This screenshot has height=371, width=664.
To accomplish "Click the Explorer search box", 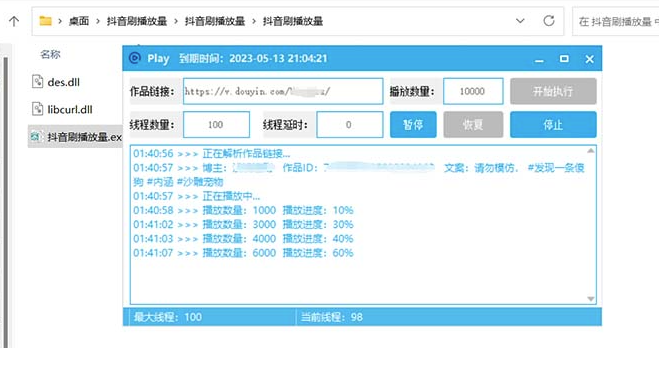I will [x=617, y=21].
